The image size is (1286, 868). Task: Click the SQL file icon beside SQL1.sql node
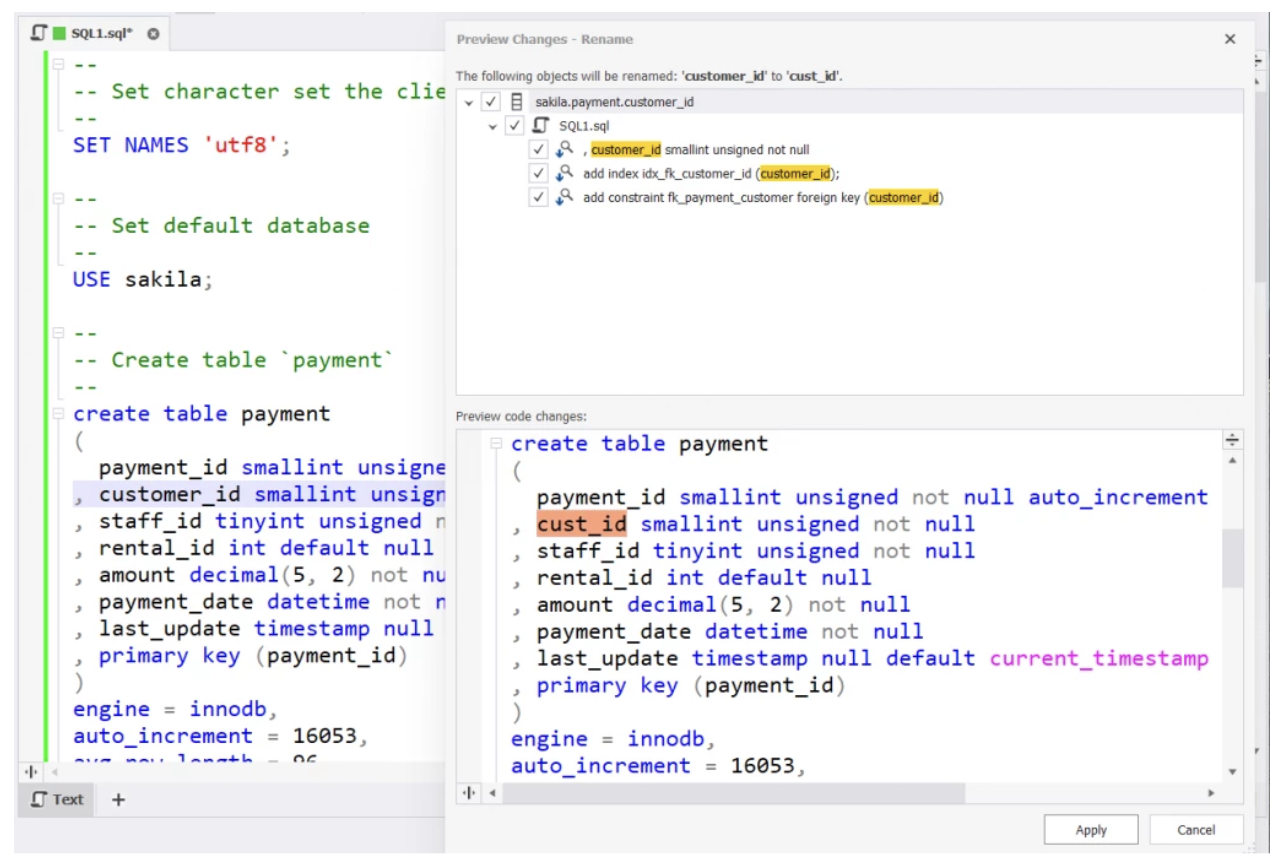(x=541, y=126)
